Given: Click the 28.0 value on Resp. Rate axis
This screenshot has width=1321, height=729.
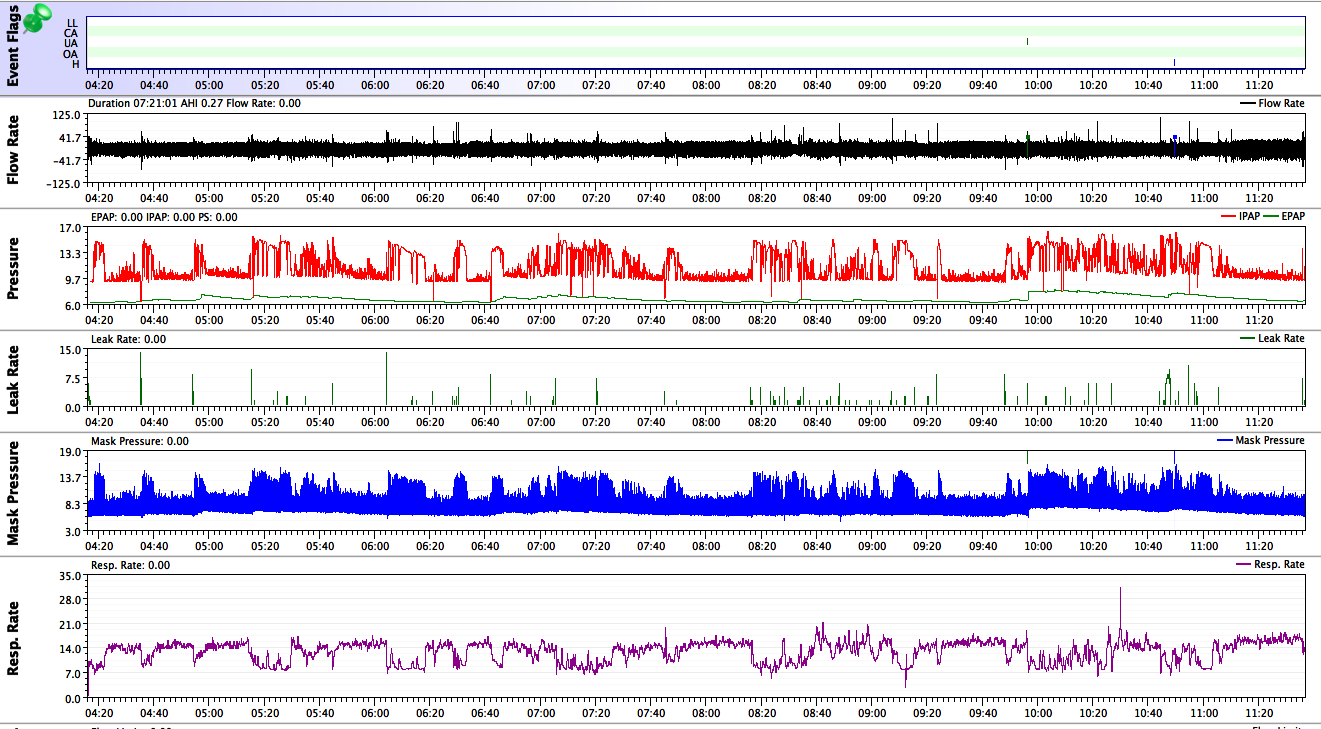Looking at the screenshot, I should pyautogui.click(x=69, y=601).
